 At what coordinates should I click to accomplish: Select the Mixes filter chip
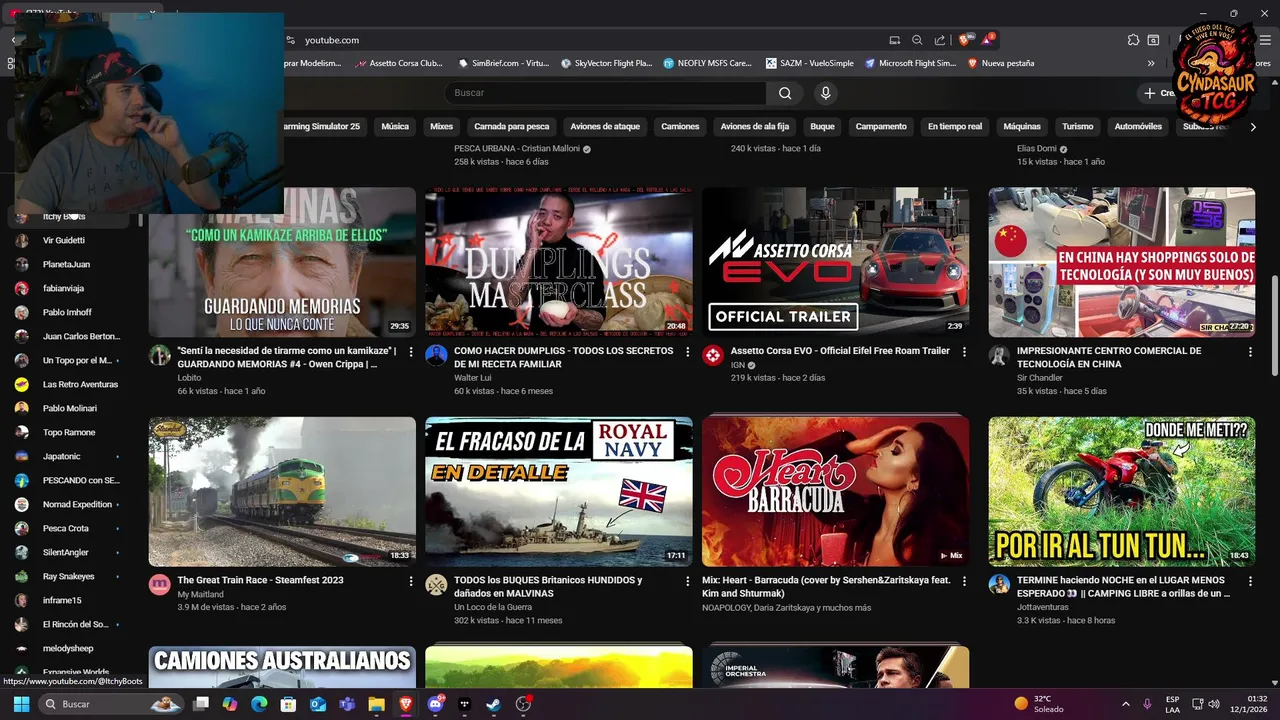441,127
